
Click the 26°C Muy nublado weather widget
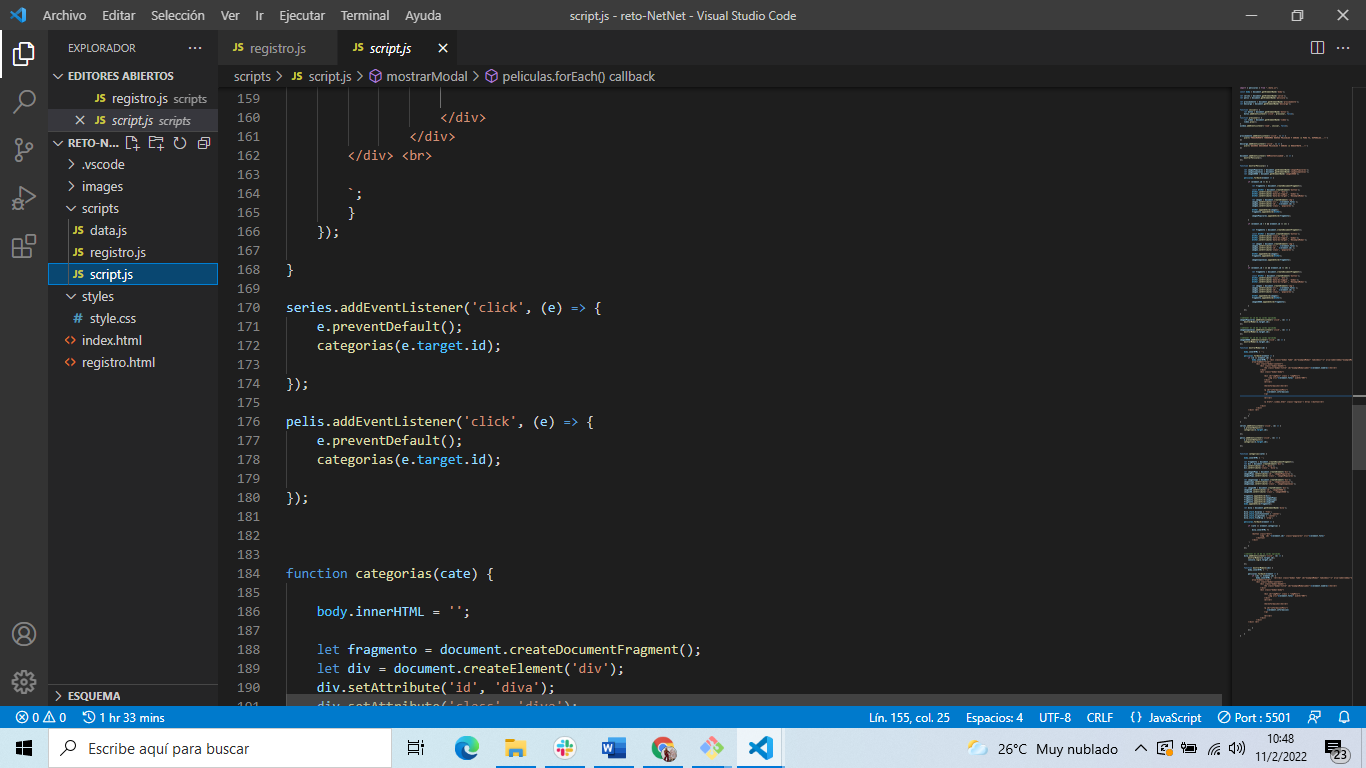tap(1042, 748)
